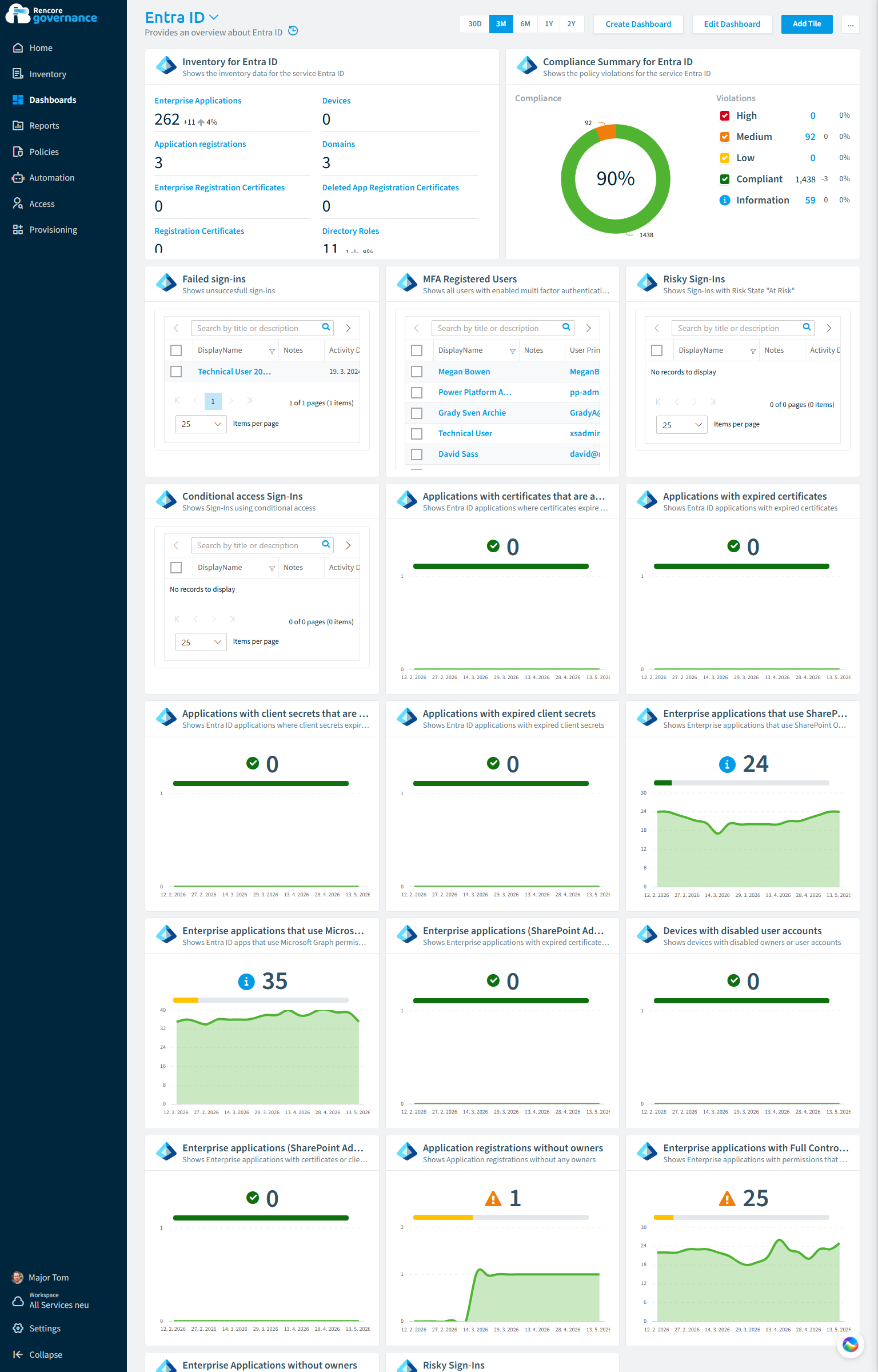Toggle the Low violations checkbox
This screenshot has height=1372, width=878.
[x=725, y=158]
